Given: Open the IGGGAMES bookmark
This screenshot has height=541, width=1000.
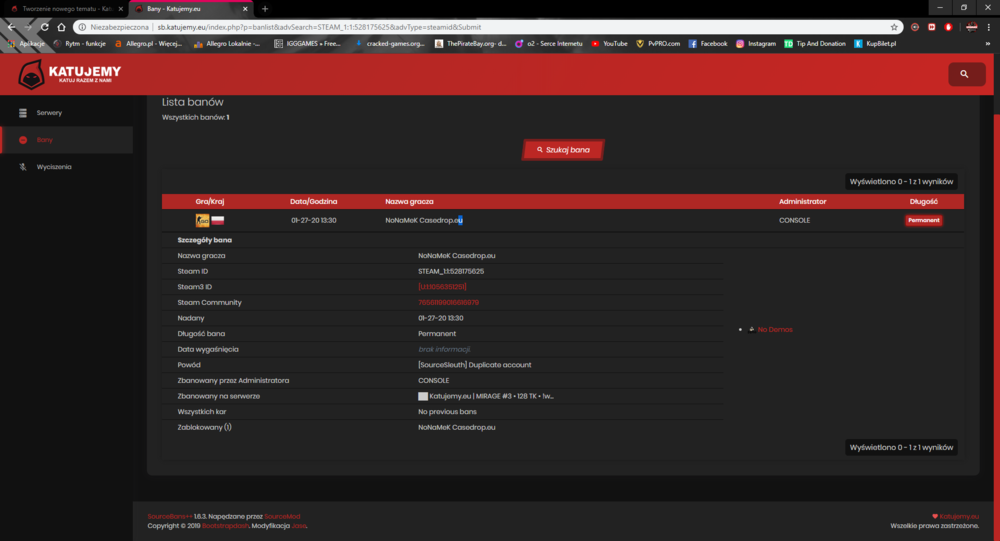Looking at the screenshot, I should click(x=307, y=44).
